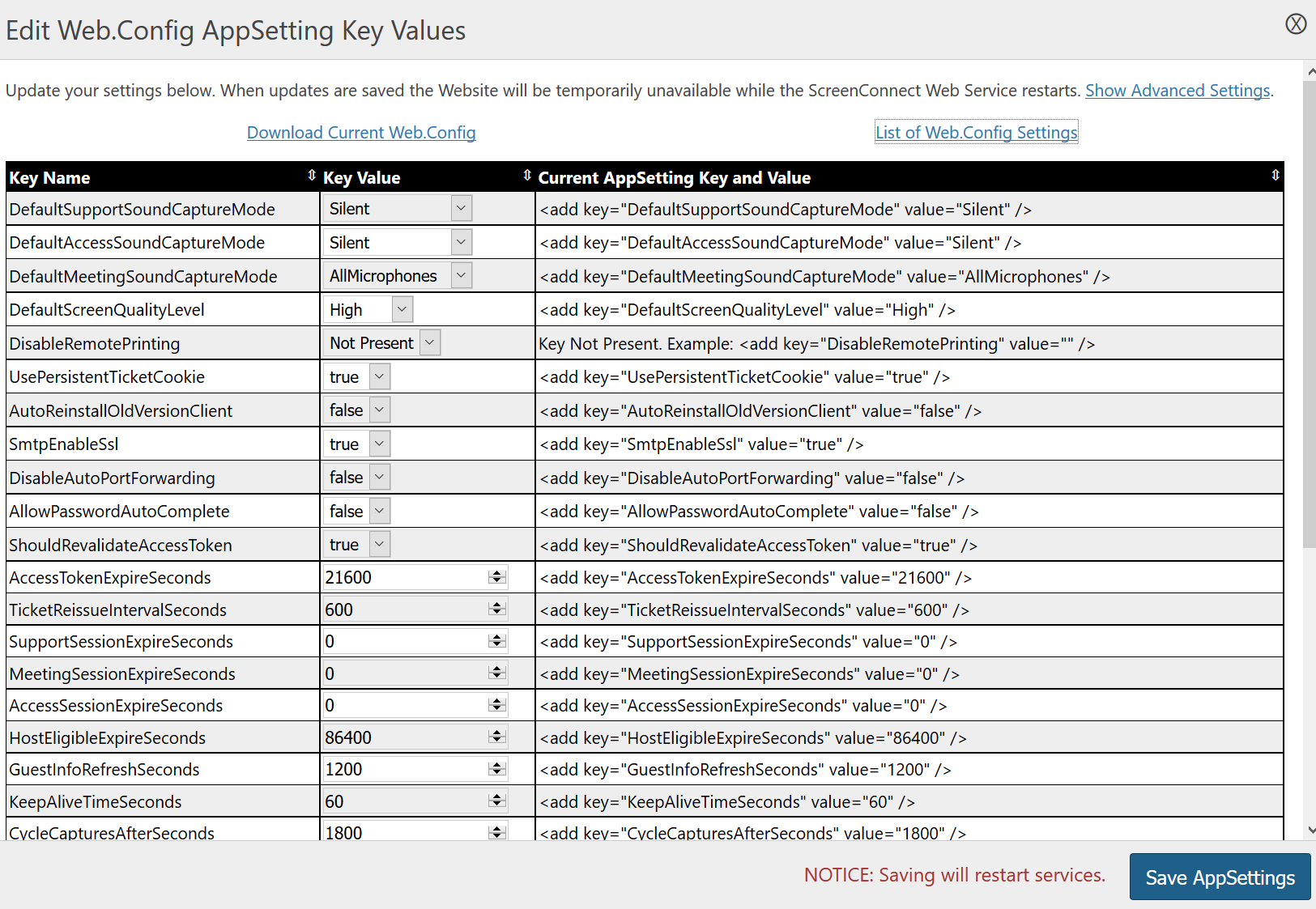The image size is (1316, 909).
Task: Open the Show Advanced Settings link
Action: pyautogui.click(x=1178, y=91)
